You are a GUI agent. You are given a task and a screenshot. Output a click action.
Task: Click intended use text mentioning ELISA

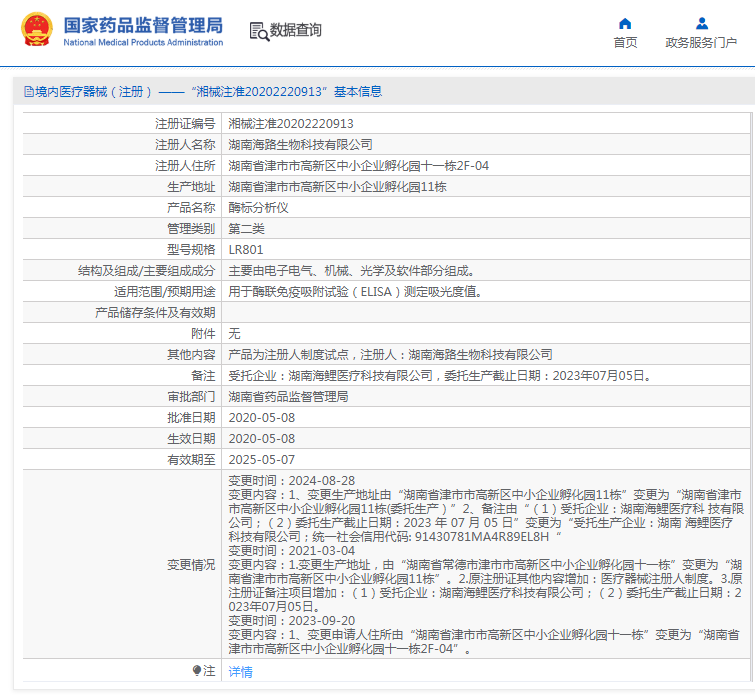(356, 292)
